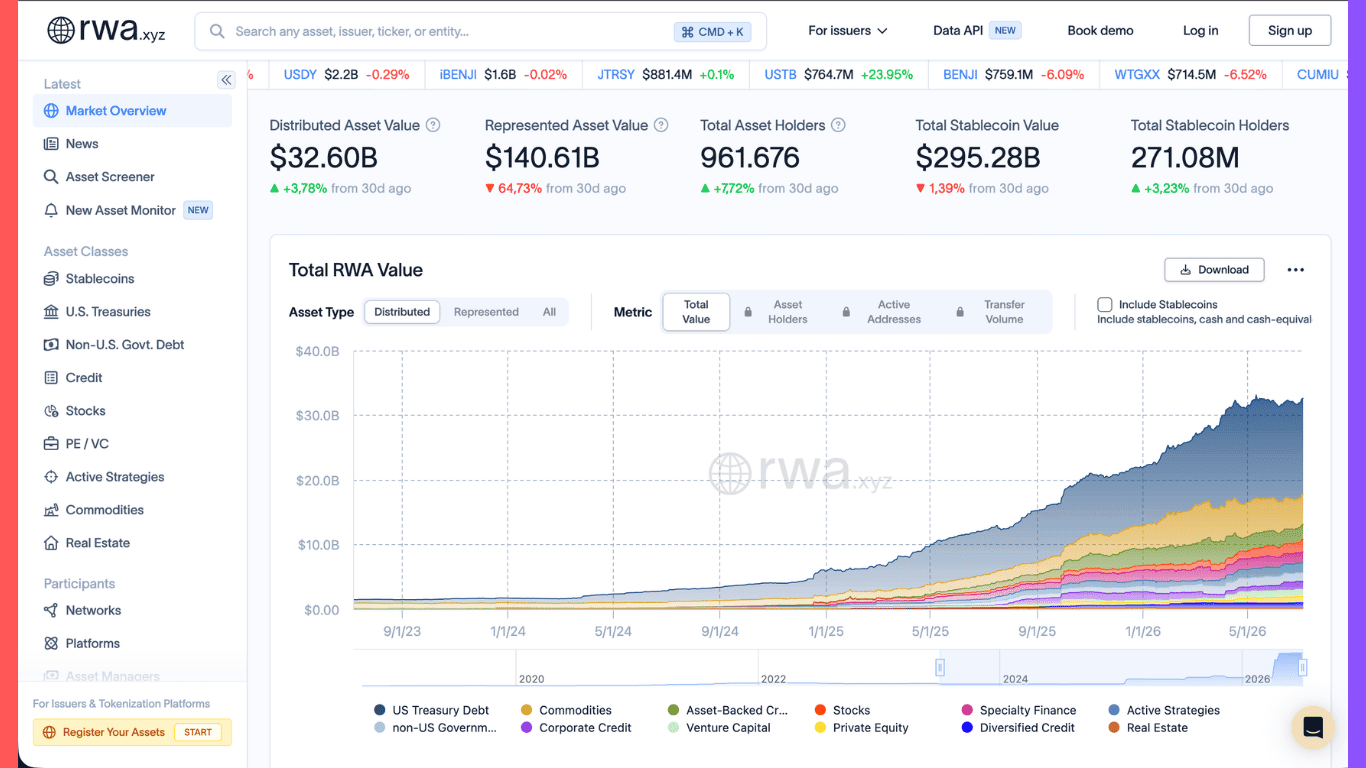Click the search input field
Viewport: 1366px width, 768px height.
pos(480,31)
